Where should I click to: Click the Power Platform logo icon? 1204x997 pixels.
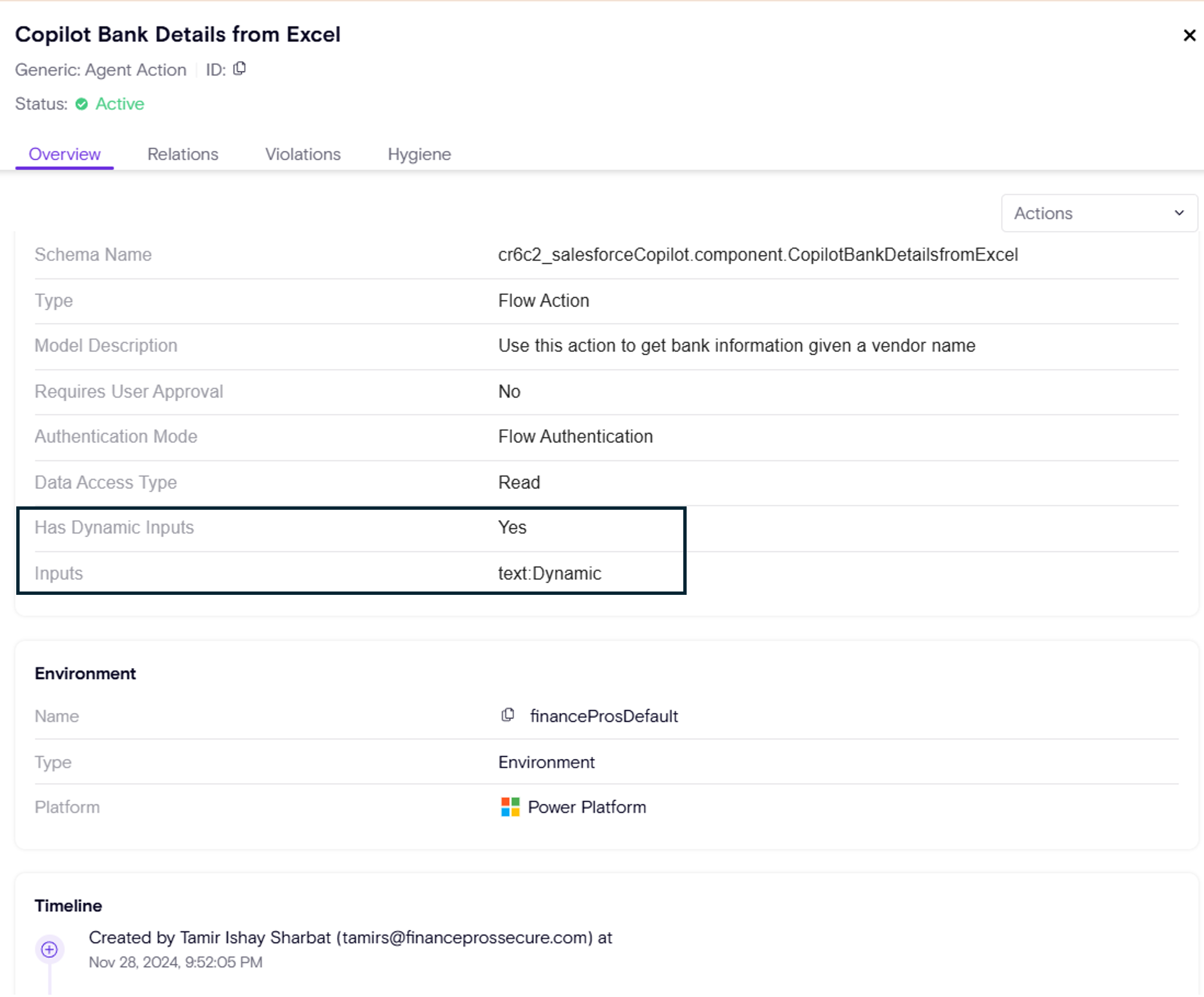510,807
